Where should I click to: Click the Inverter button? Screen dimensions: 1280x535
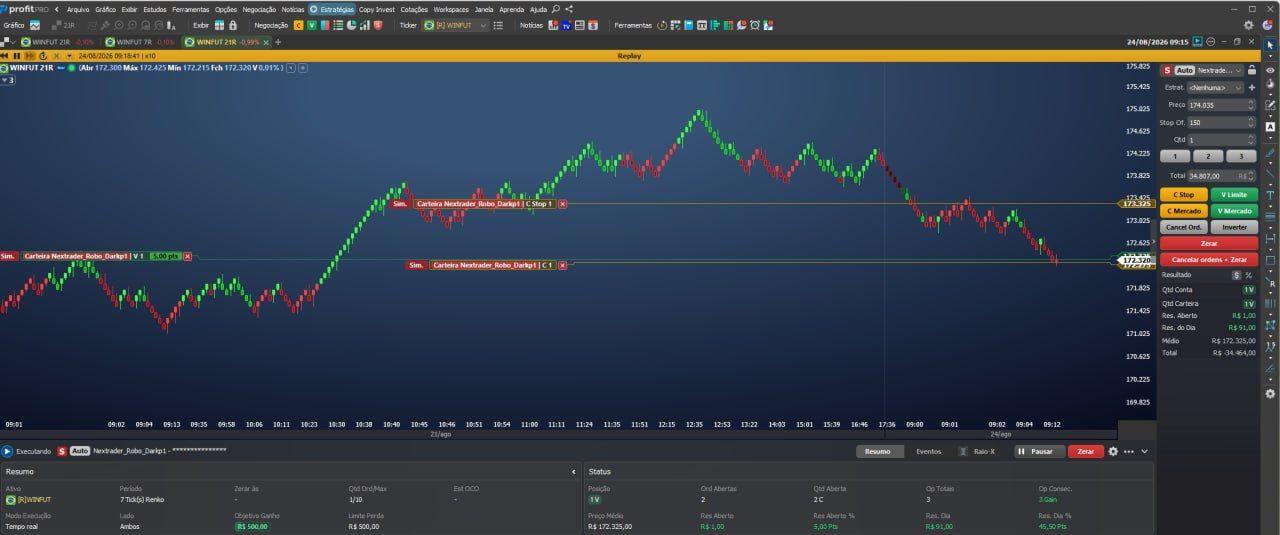click(1234, 227)
